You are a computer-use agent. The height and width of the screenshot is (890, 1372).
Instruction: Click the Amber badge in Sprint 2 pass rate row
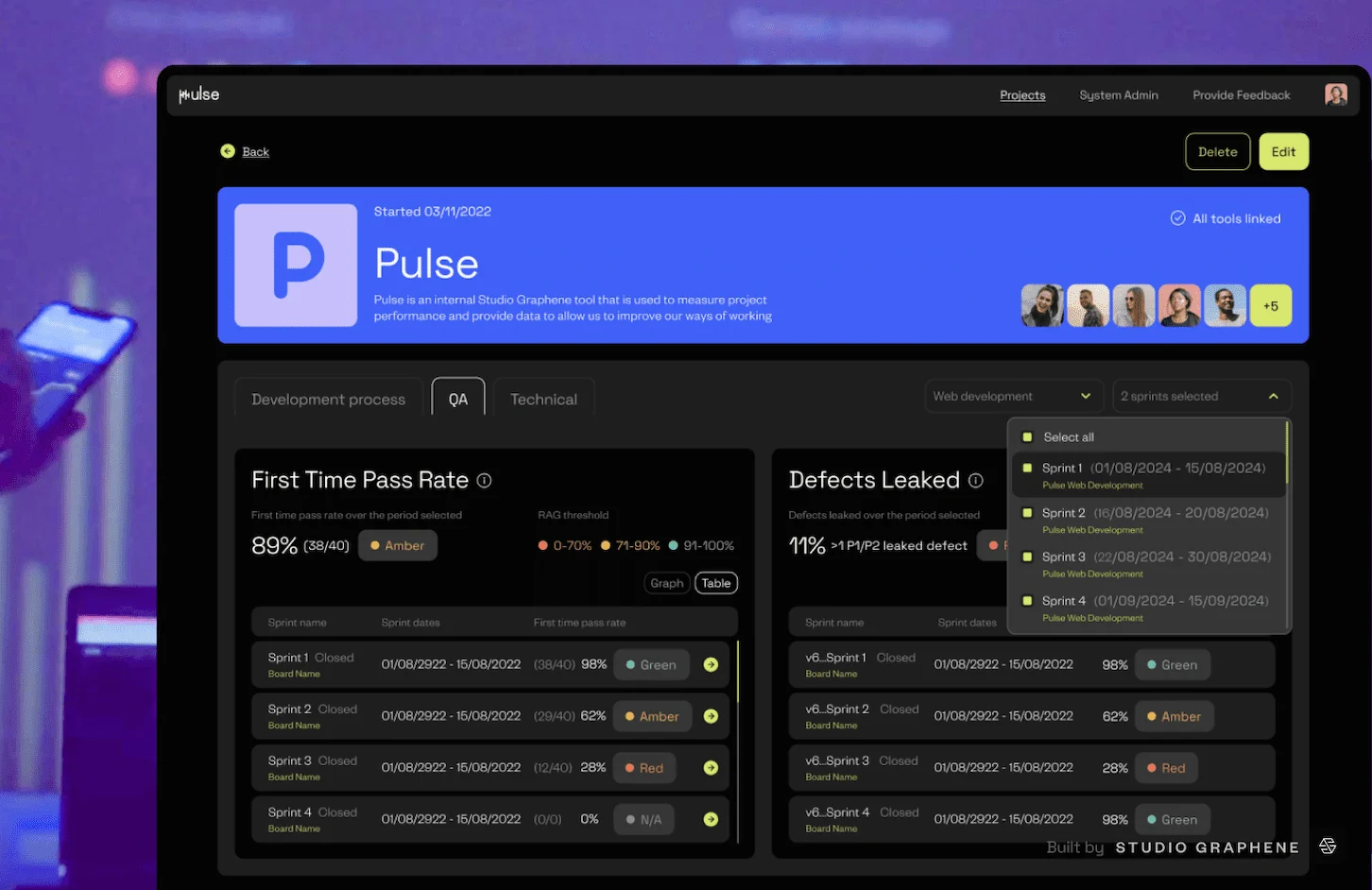coord(652,717)
